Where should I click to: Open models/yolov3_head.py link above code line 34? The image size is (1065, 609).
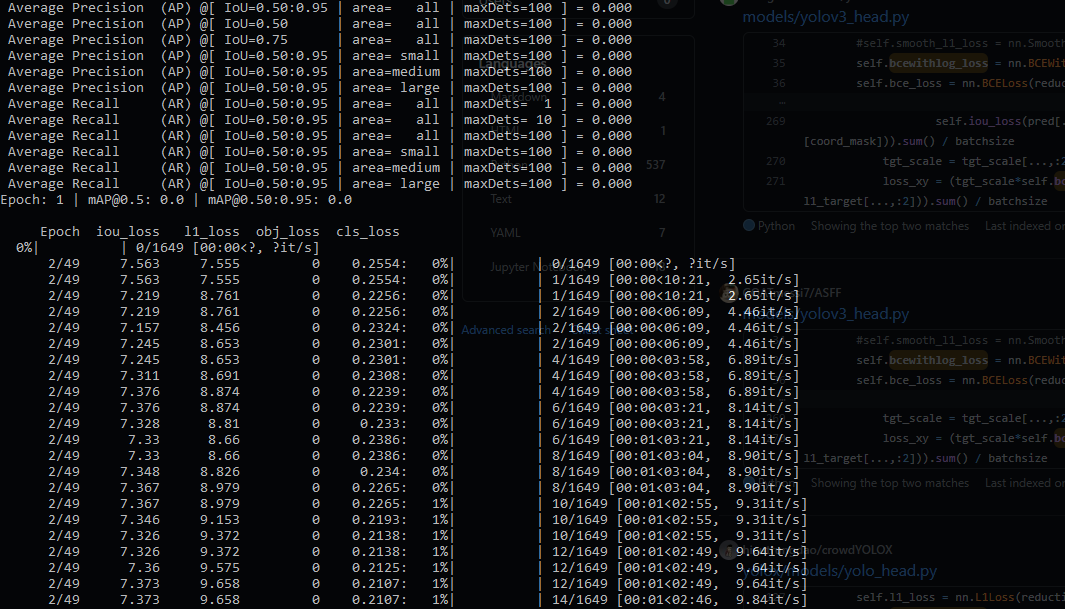click(825, 17)
